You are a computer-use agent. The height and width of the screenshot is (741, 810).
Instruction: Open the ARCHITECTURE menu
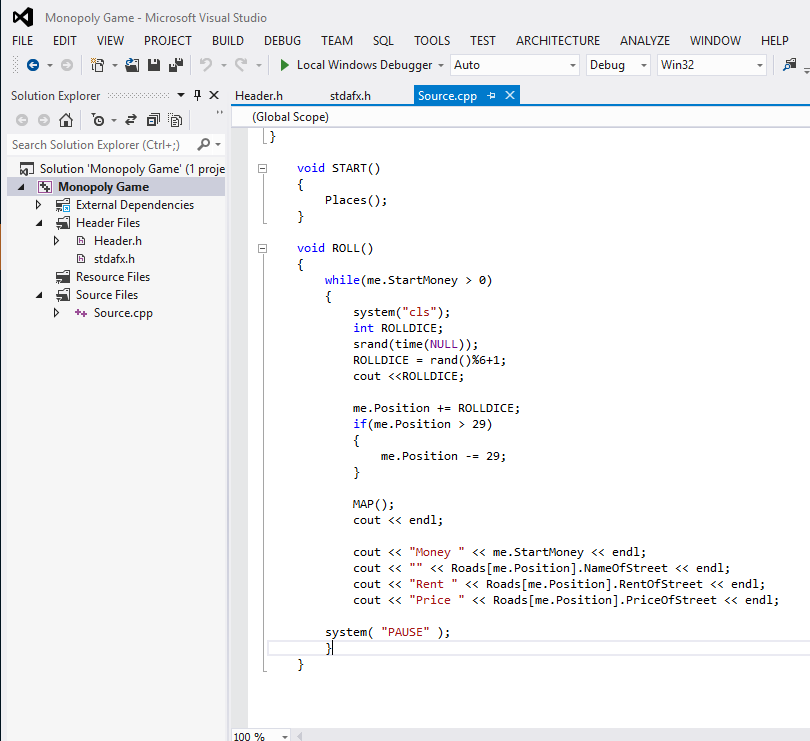coord(558,41)
